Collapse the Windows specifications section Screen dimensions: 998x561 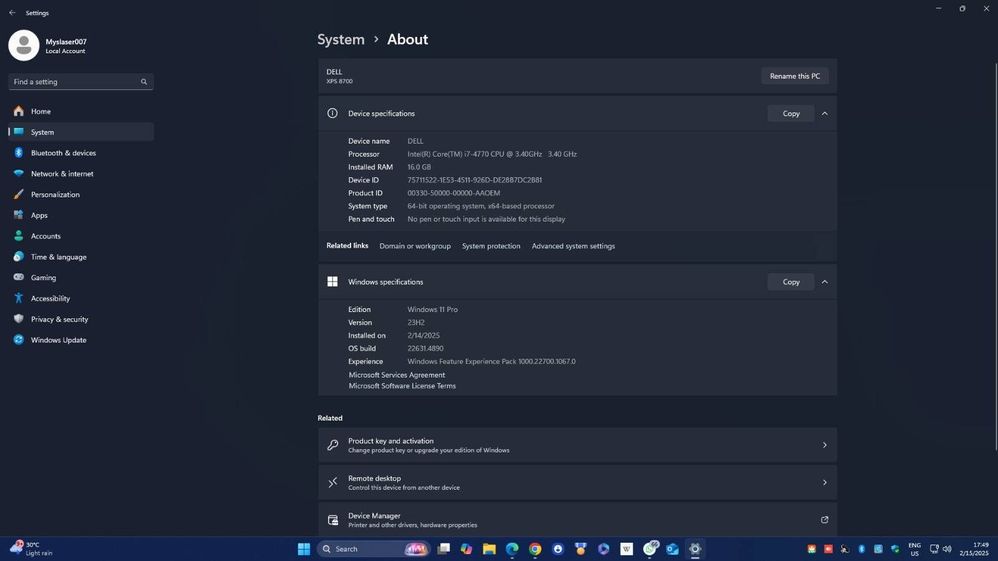824,281
